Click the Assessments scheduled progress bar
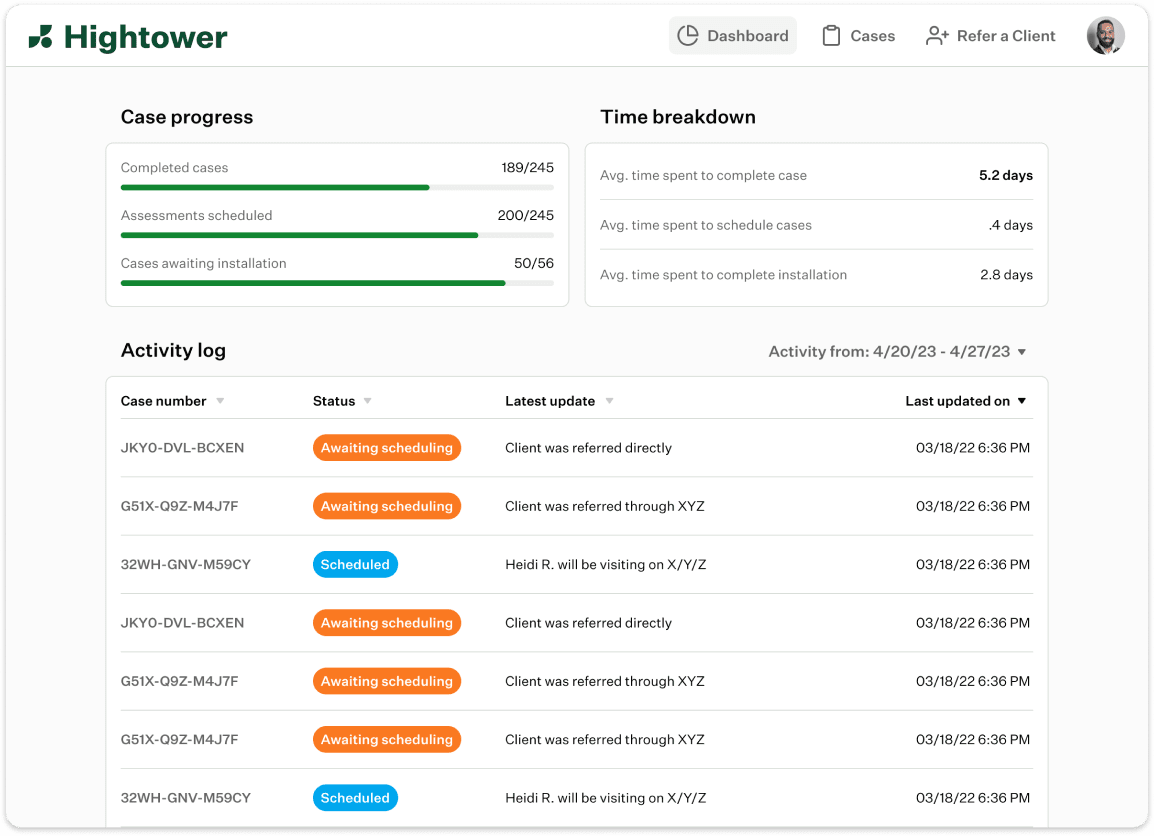This screenshot has width=1154, height=836. tap(337, 235)
